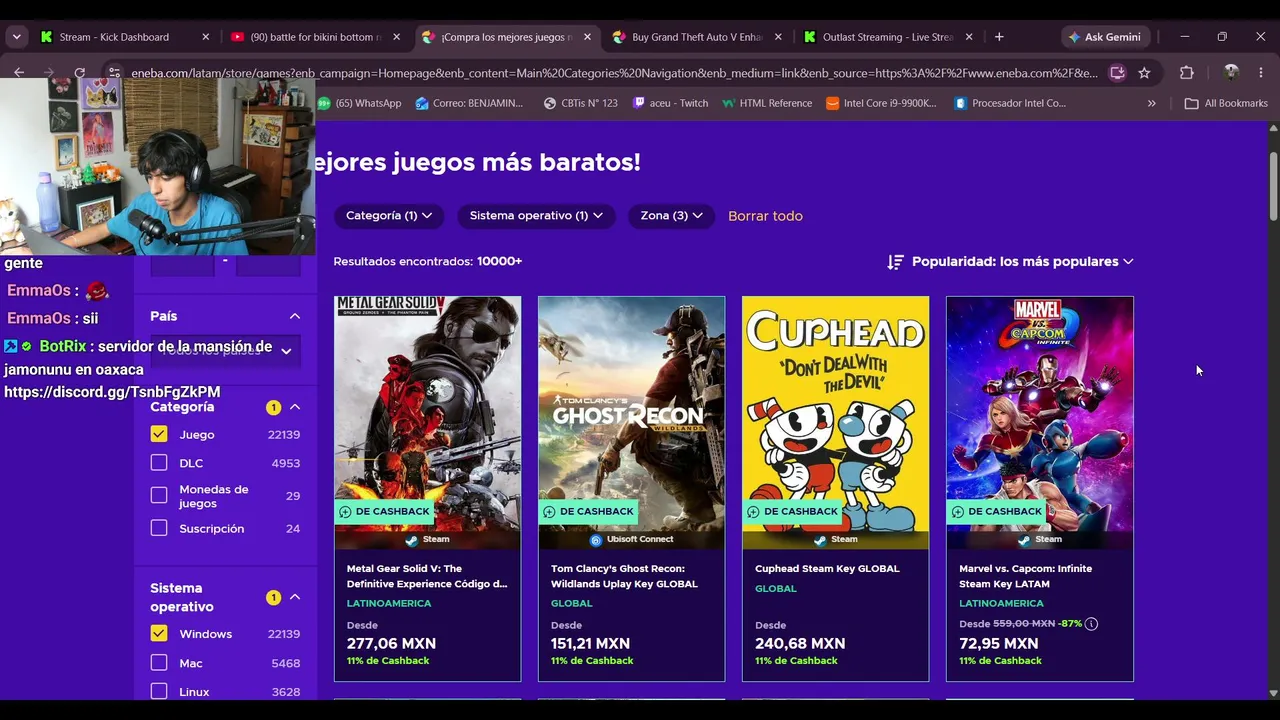Close the Grand Theft Auto V tab

pos(778,37)
